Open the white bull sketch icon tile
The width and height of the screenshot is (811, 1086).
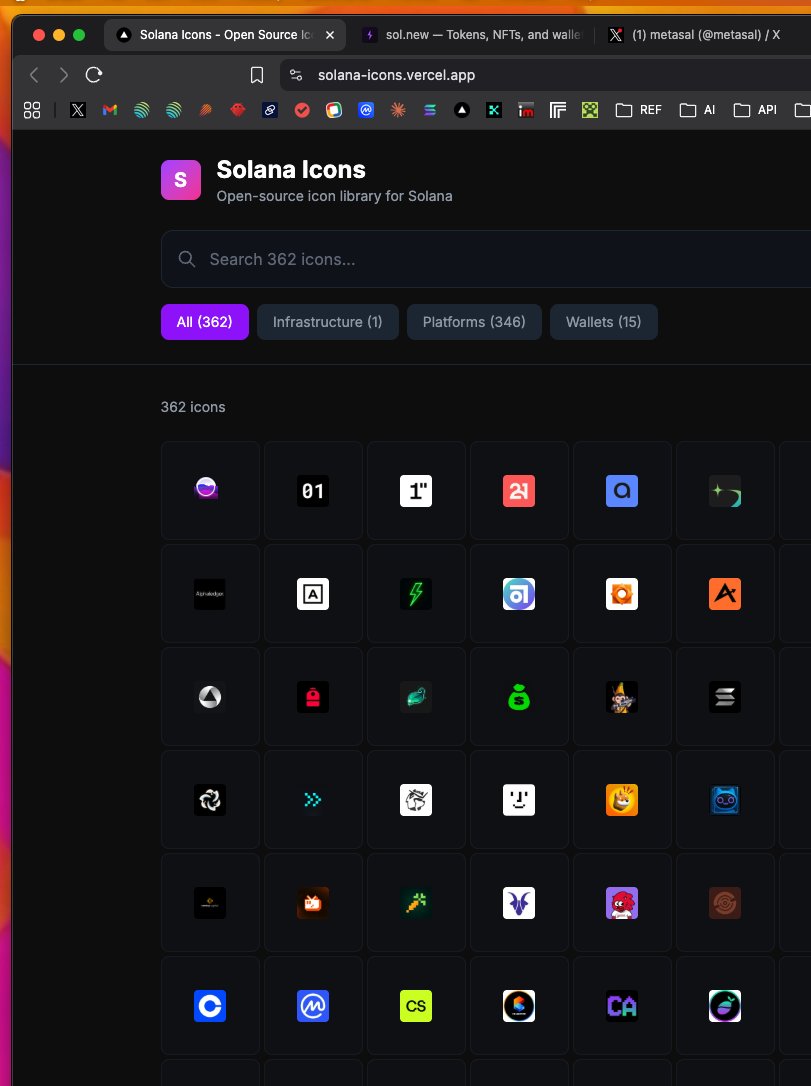point(416,799)
